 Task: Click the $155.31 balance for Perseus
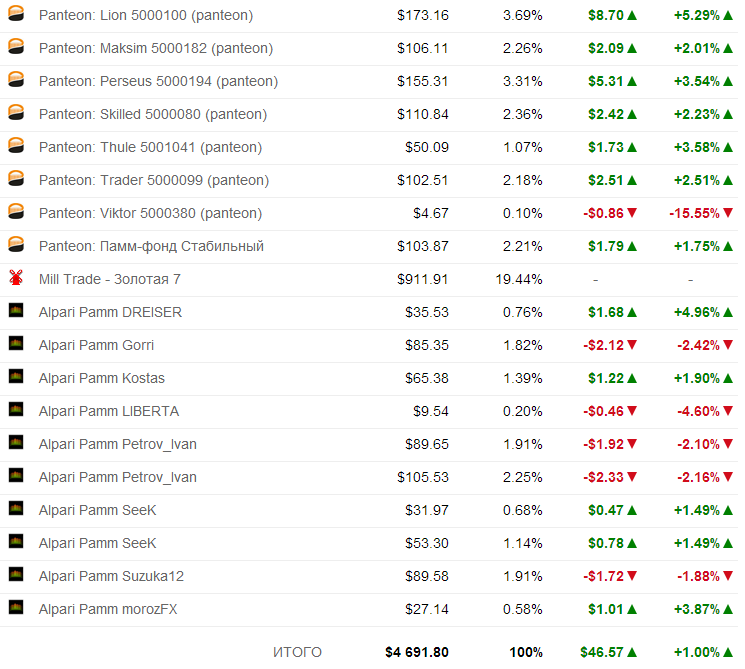(422, 81)
